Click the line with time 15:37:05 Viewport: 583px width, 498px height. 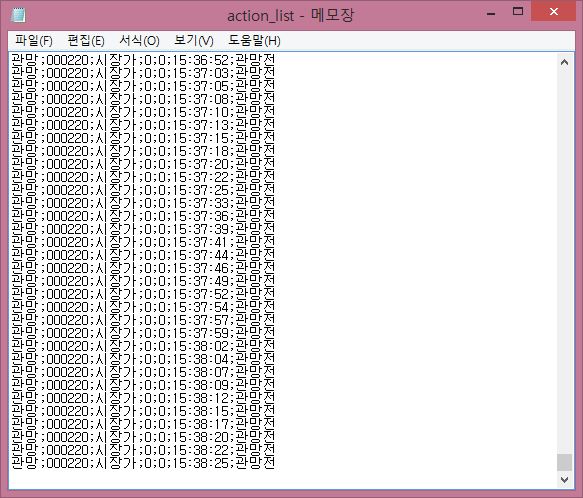(x=143, y=86)
